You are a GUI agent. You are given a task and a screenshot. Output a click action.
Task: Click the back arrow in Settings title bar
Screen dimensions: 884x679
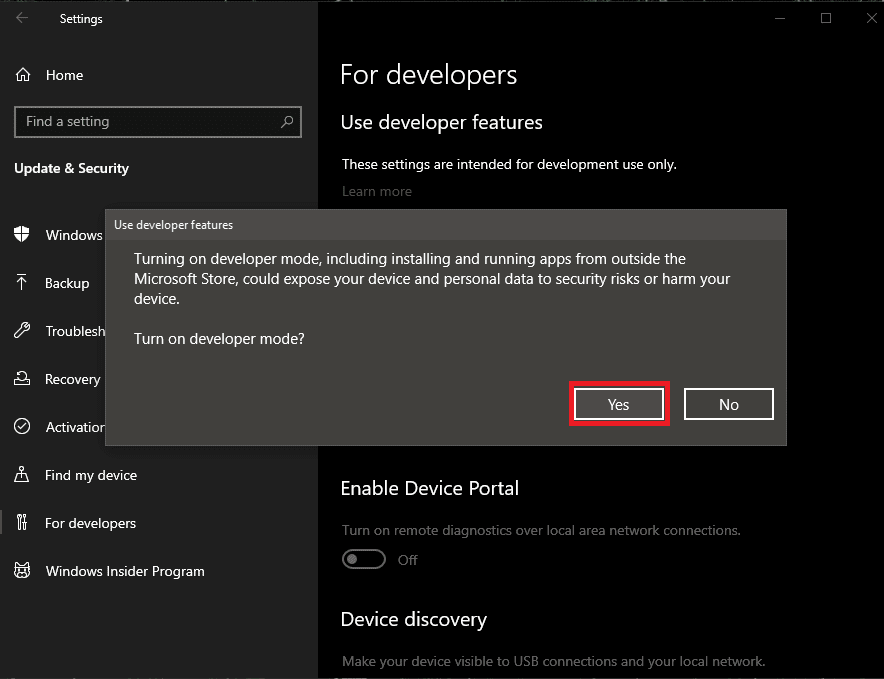[20, 18]
